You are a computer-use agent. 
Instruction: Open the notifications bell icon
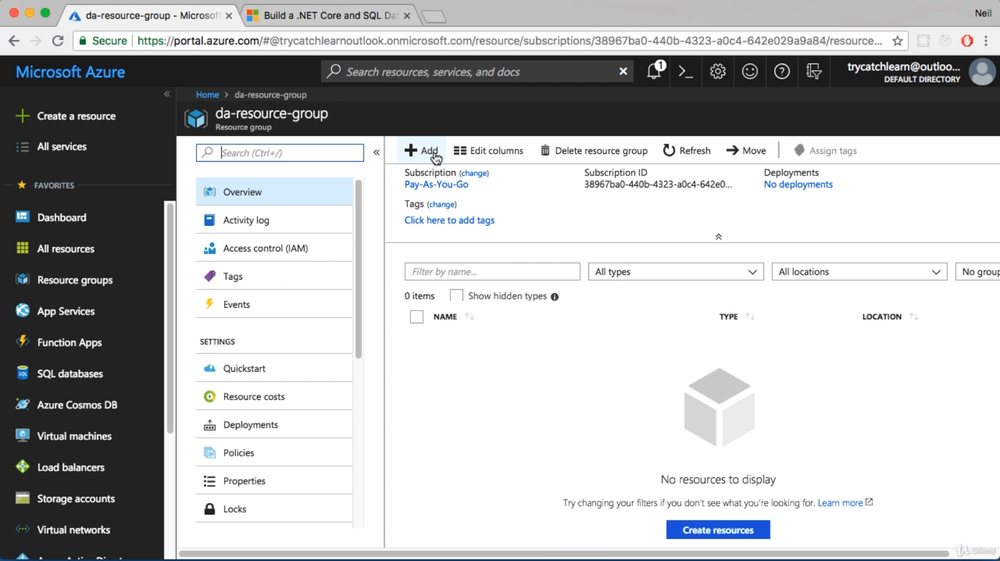click(654, 71)
